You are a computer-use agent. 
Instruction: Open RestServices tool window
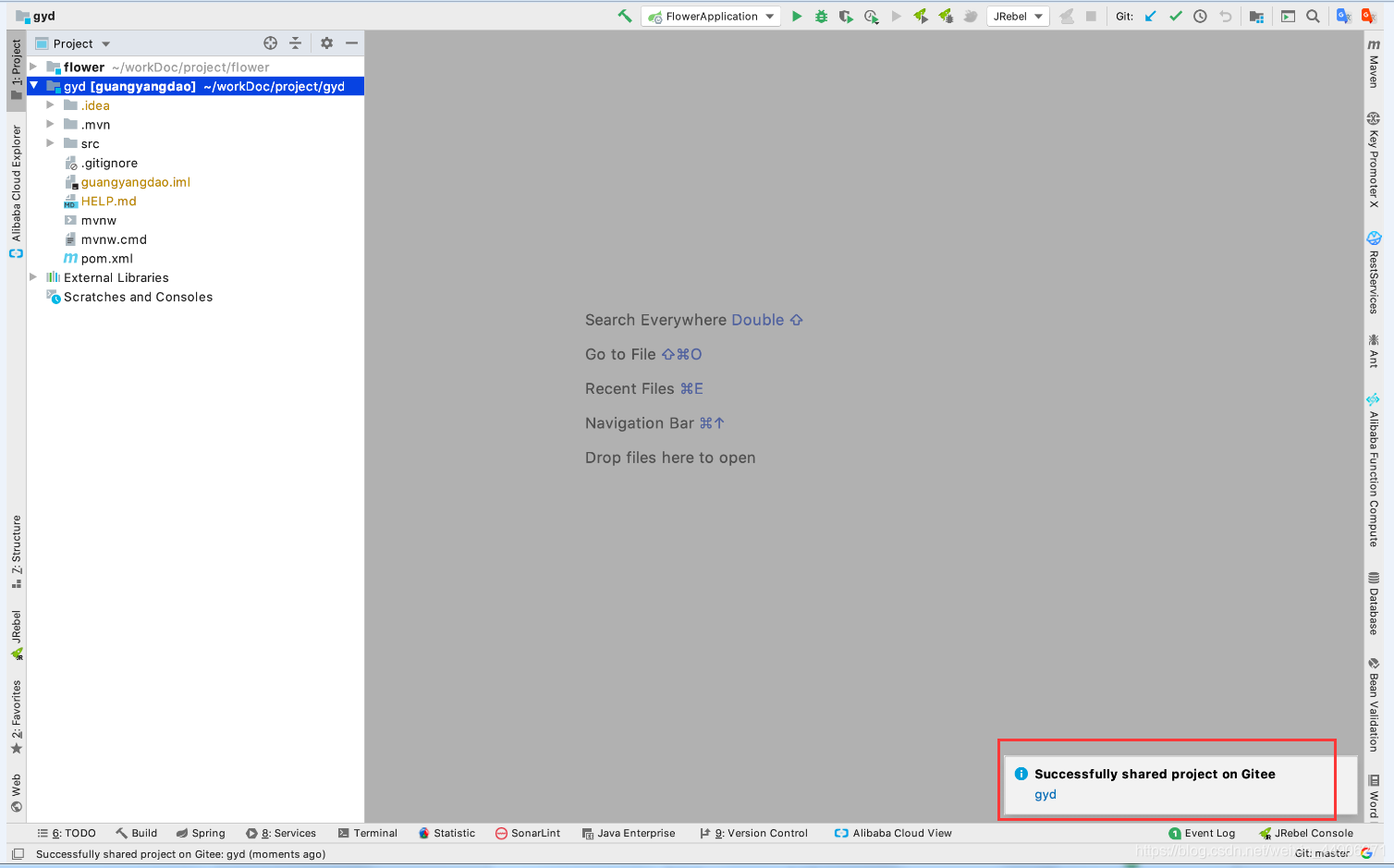1374,273
